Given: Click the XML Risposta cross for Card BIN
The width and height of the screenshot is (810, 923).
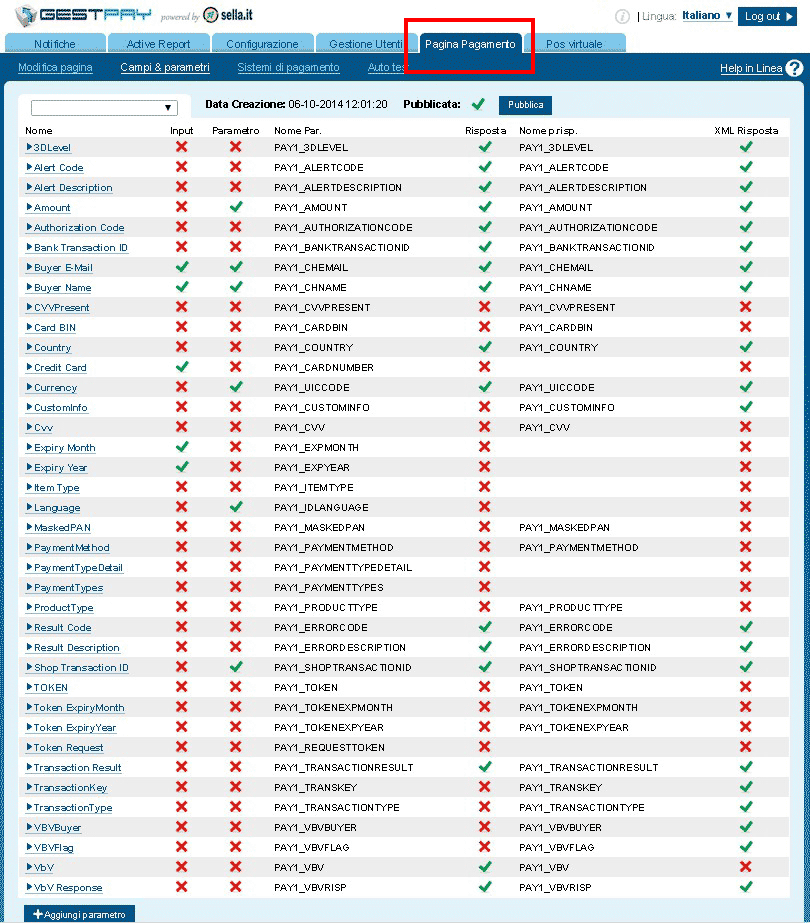Looking at the screenshot, I should pyautogui.click(x=745, y=327).
